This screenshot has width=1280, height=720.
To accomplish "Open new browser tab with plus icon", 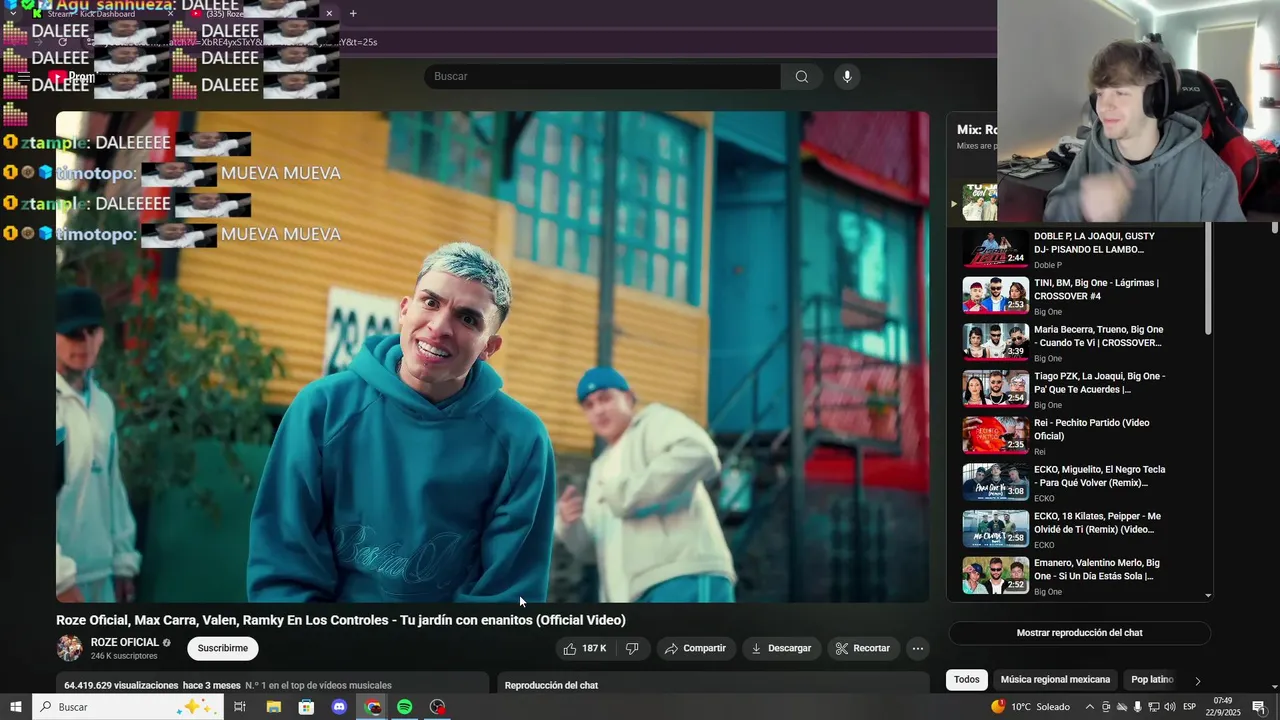I will click(x=353, y=13).
